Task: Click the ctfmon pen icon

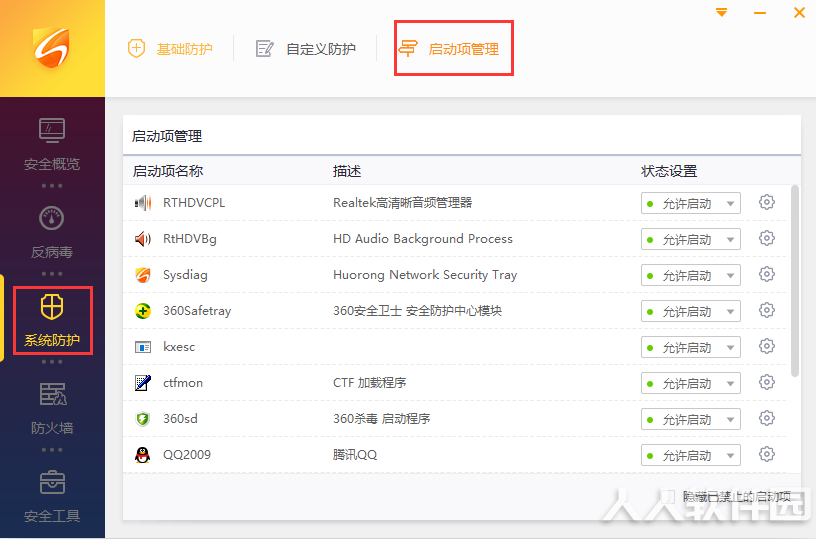Action: click(143, 383)
